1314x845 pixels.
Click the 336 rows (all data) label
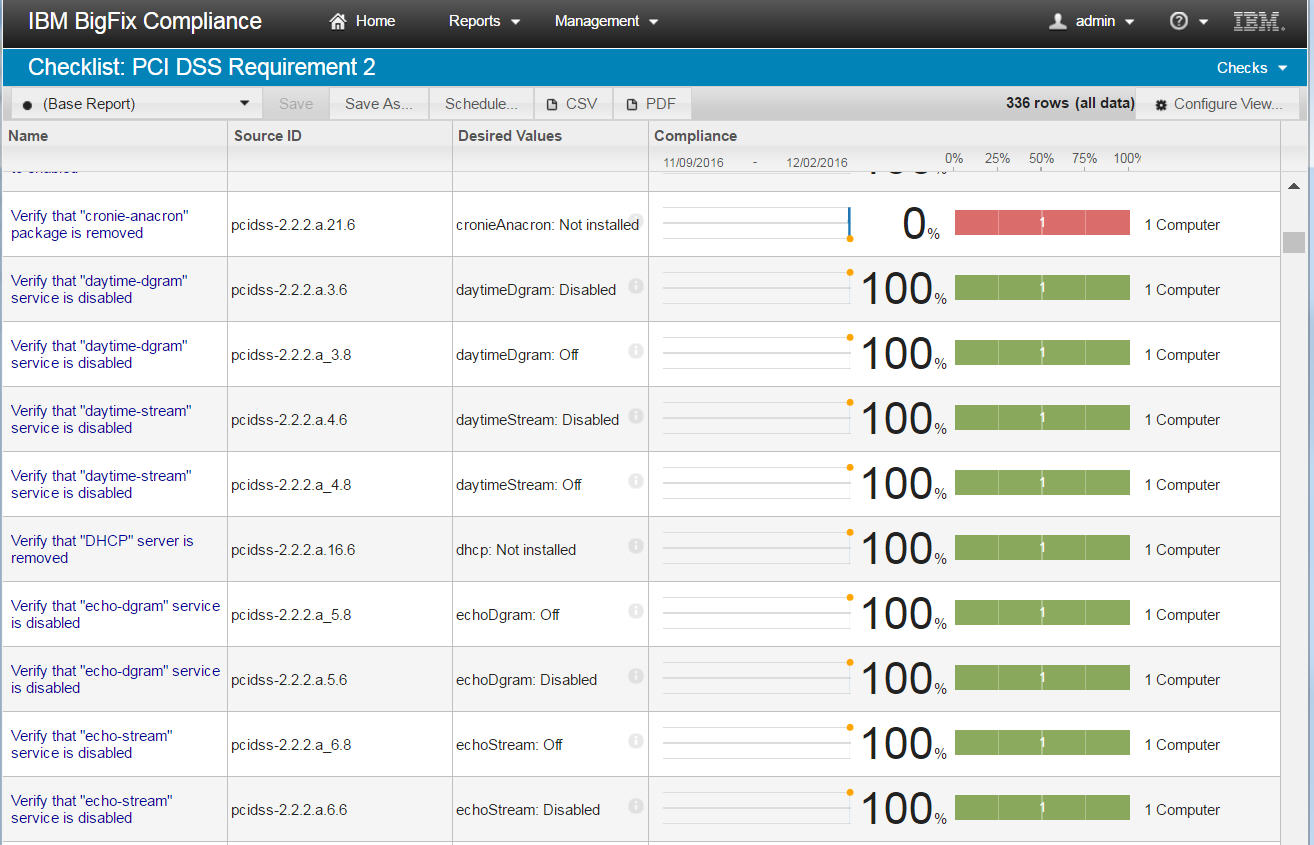1070,103
